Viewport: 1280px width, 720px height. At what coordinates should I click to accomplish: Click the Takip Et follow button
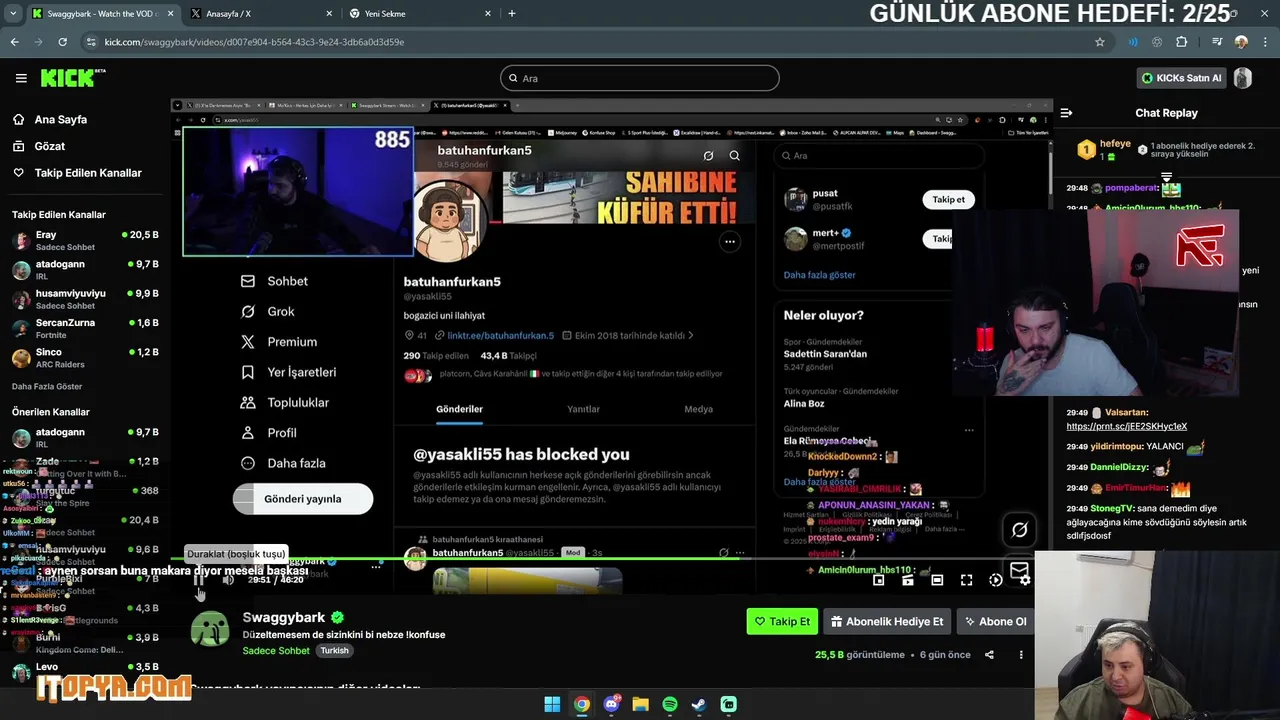(x=782, y=621)
